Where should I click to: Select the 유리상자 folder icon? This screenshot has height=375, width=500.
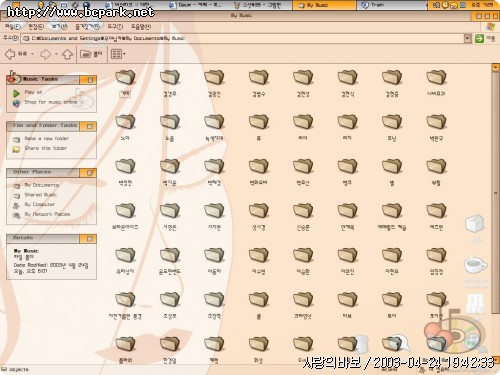[x=125, y=255]
